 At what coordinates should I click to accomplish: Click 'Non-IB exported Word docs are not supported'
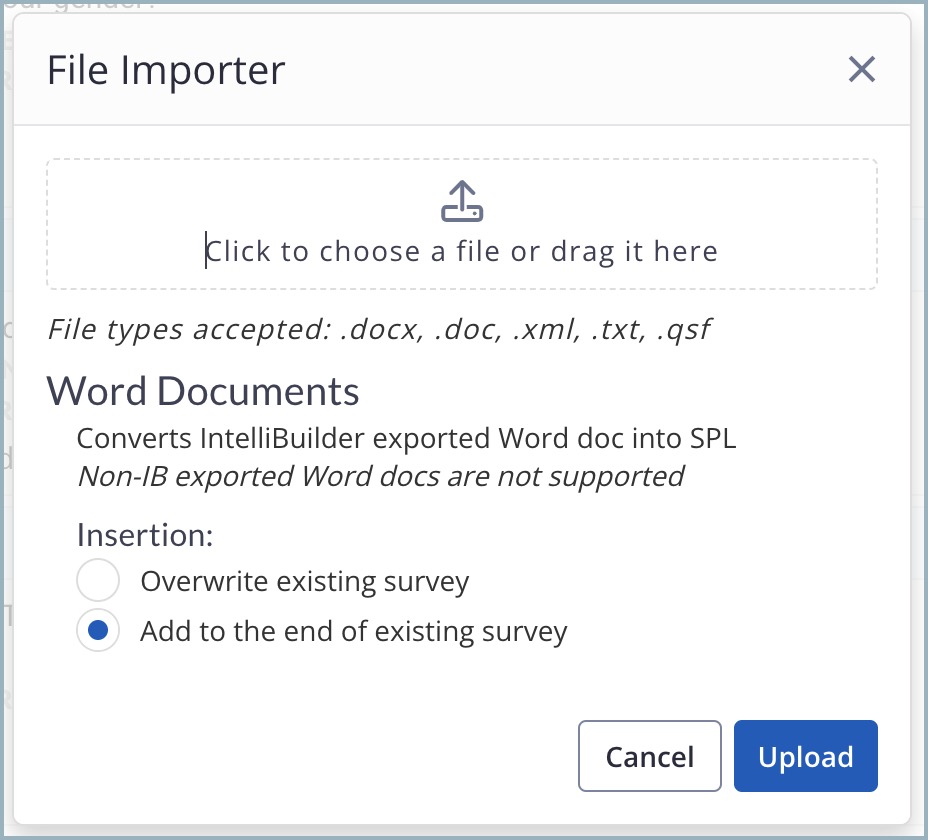(x=381, y=477)
